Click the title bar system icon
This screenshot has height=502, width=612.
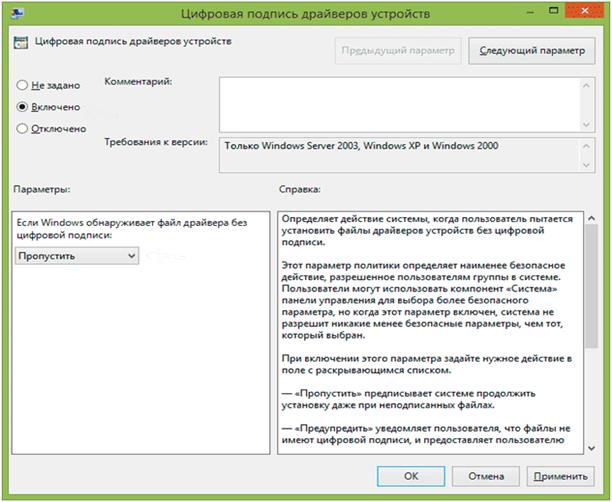[17, 13]
